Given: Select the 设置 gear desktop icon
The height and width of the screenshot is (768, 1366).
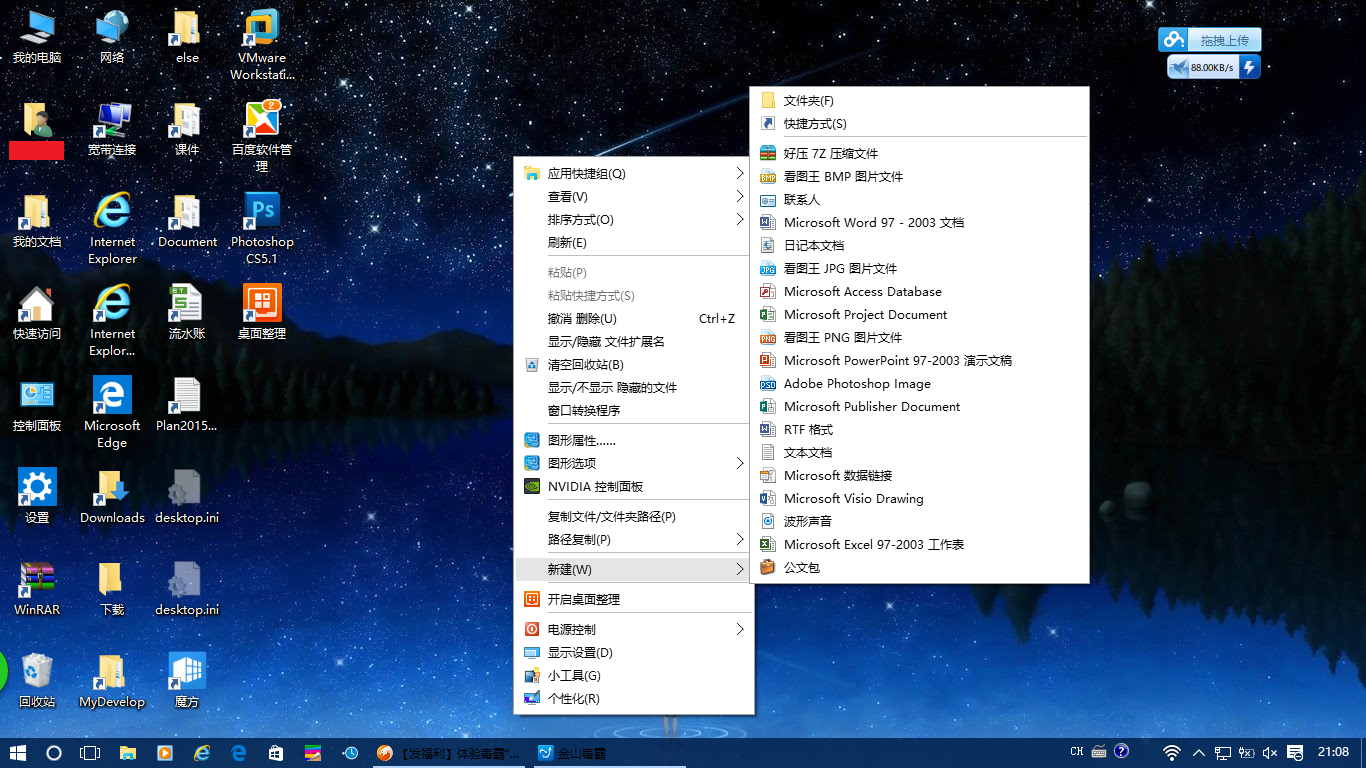Looking at the screenshot, I should 37,496.
